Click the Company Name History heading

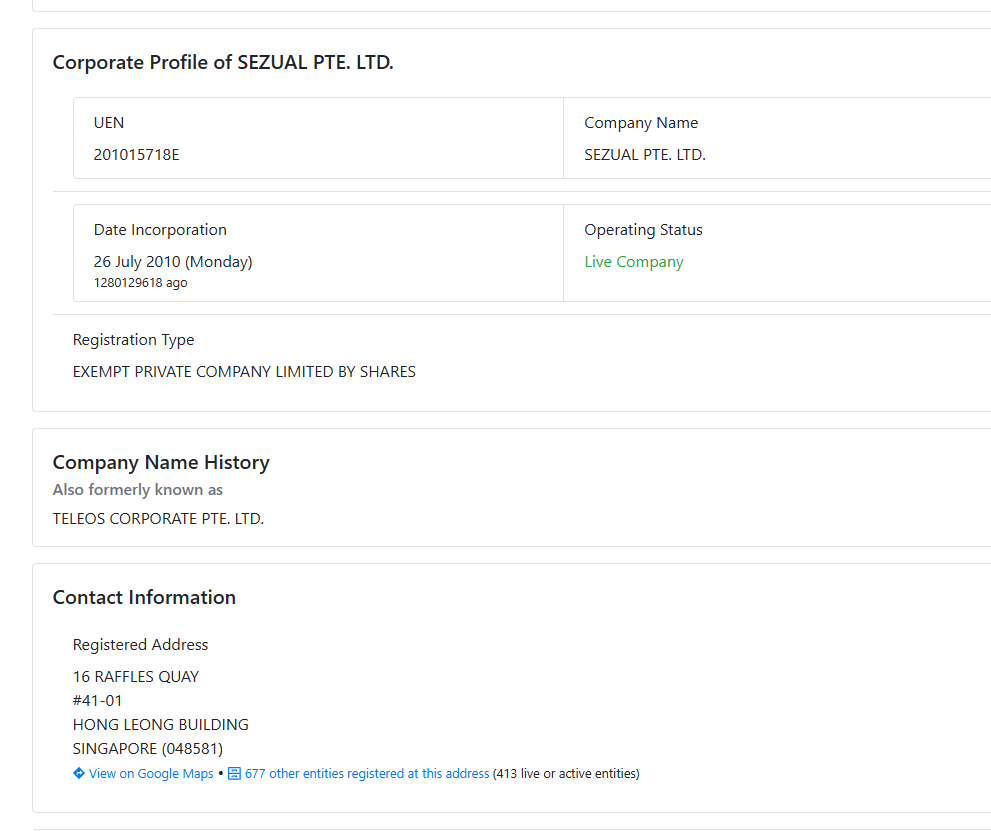click(161, 463)
